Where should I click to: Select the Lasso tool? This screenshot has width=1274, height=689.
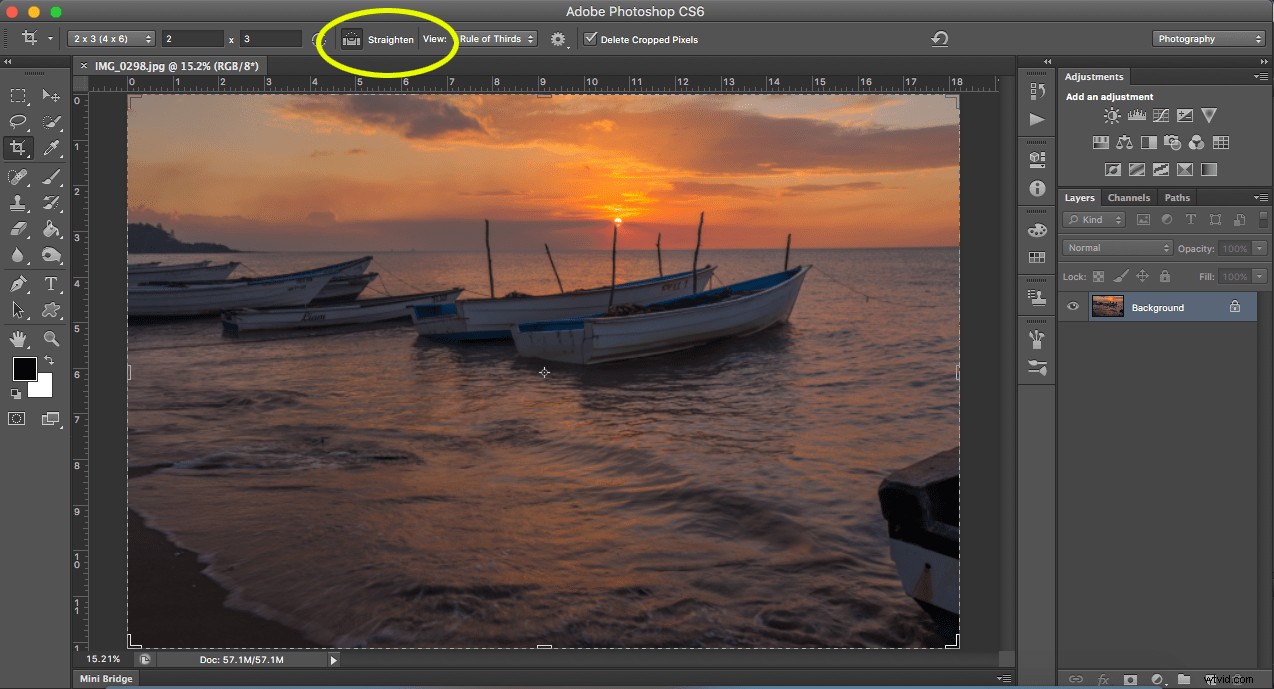(18, 123)
